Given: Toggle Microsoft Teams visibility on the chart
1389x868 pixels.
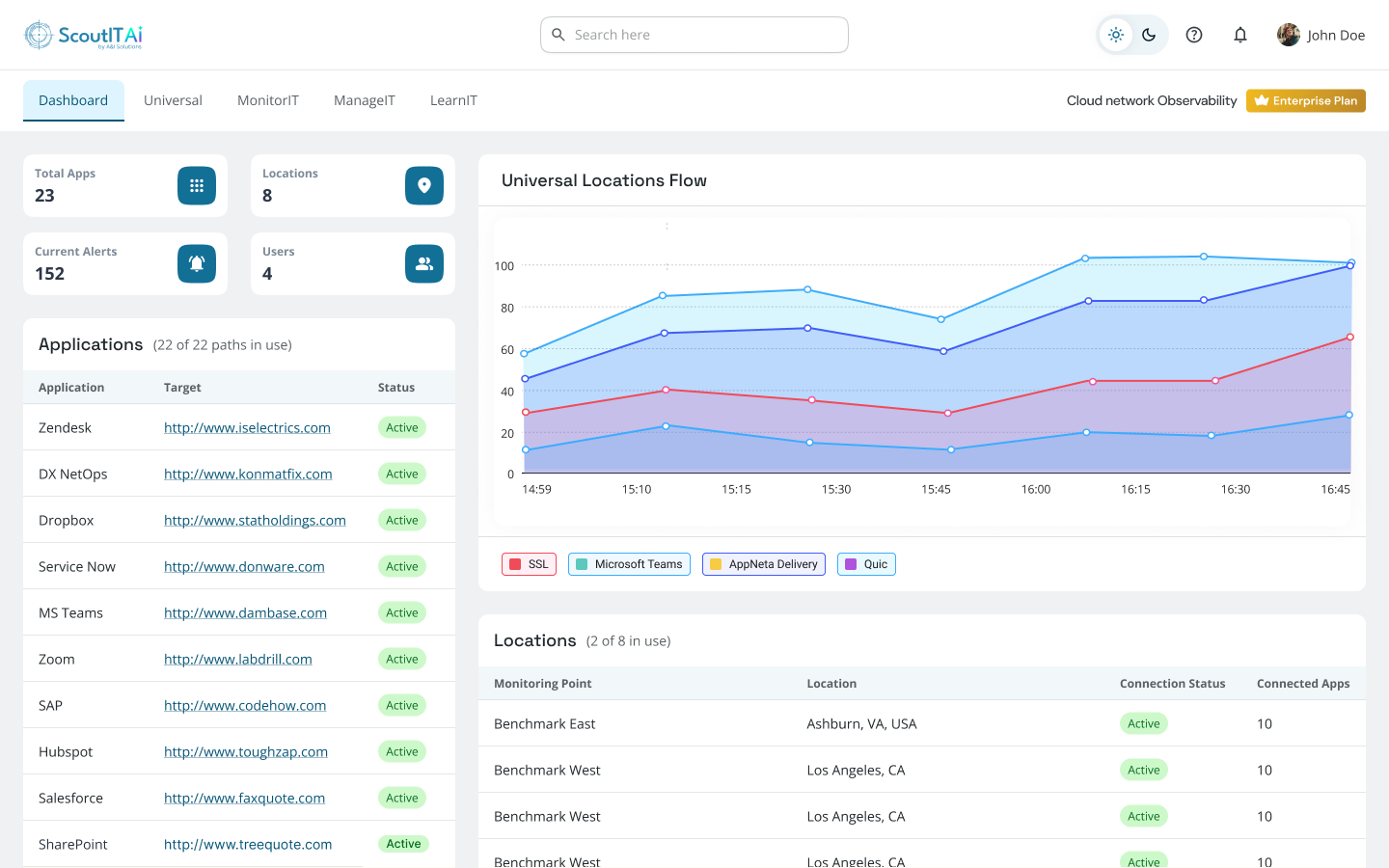Looking at the screenshot, I should click(x=629, y=564).
